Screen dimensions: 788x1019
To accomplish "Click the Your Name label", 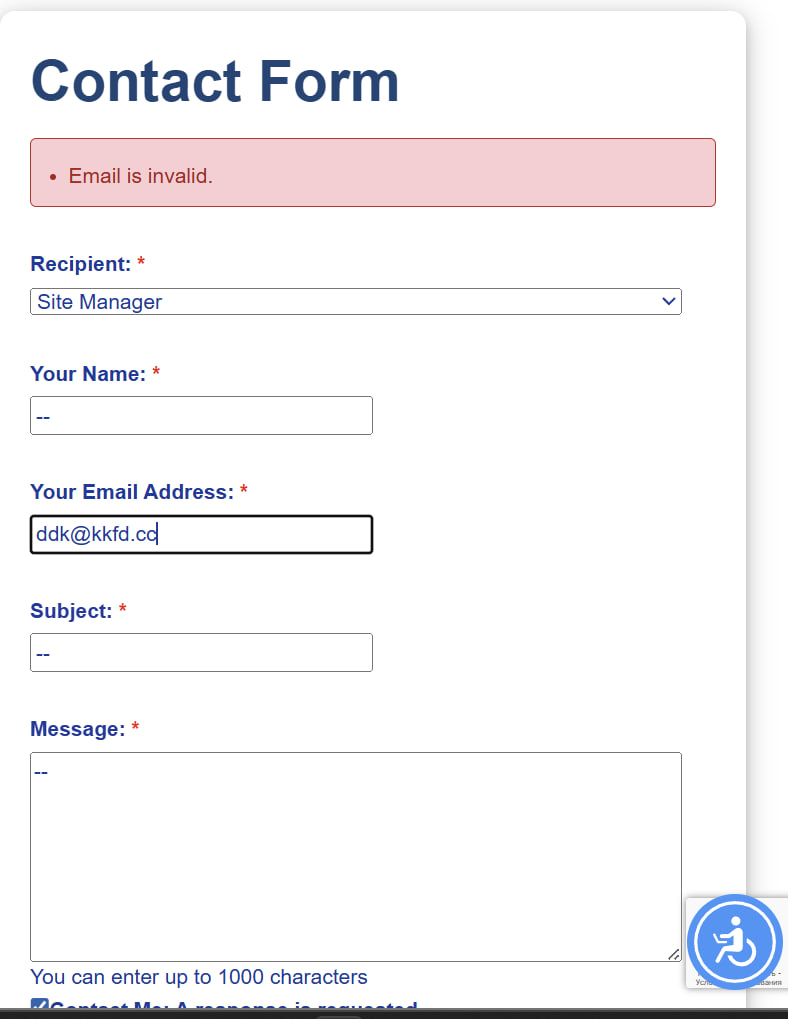I will click(88, 374).
